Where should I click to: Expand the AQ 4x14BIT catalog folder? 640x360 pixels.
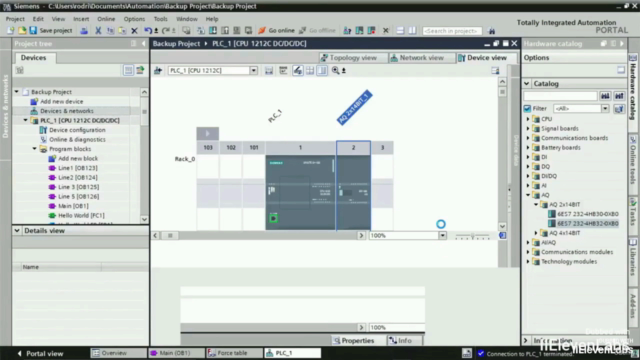pyautogui.click(x=536, y=233)
